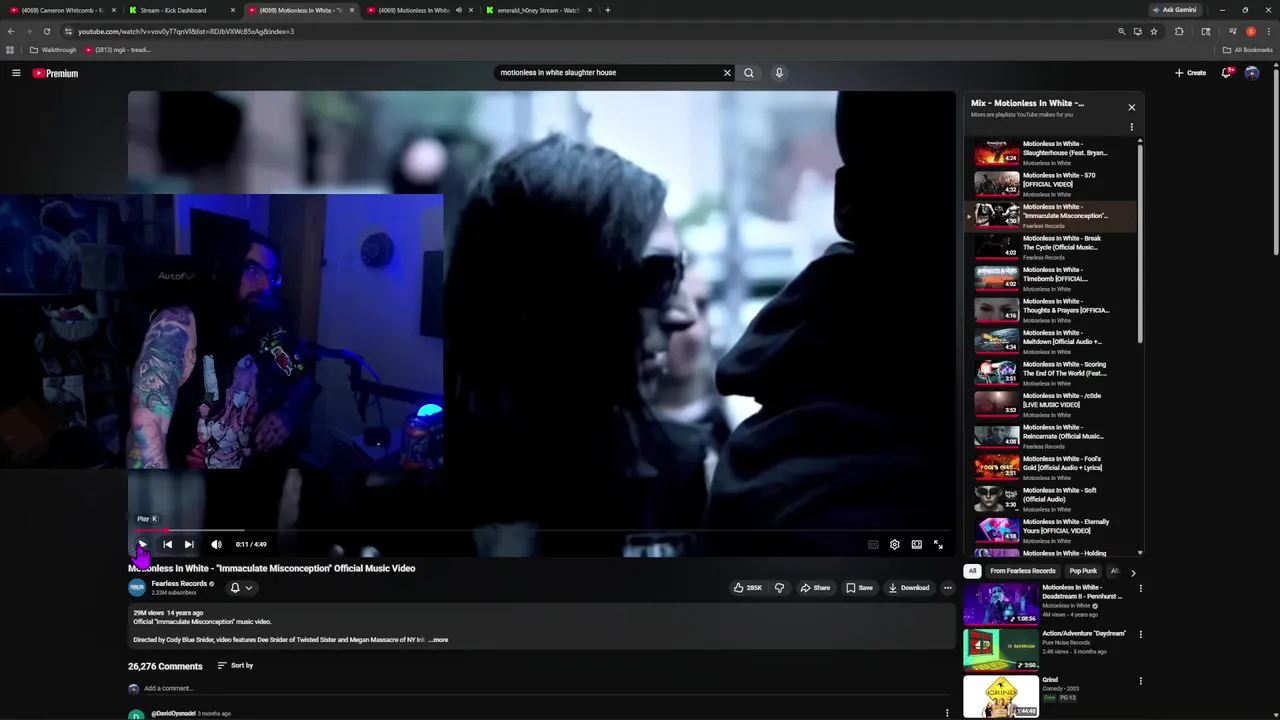Show more filter chips with right arrow
This screenshot has width=1280, height=720.
point(1133,573)
